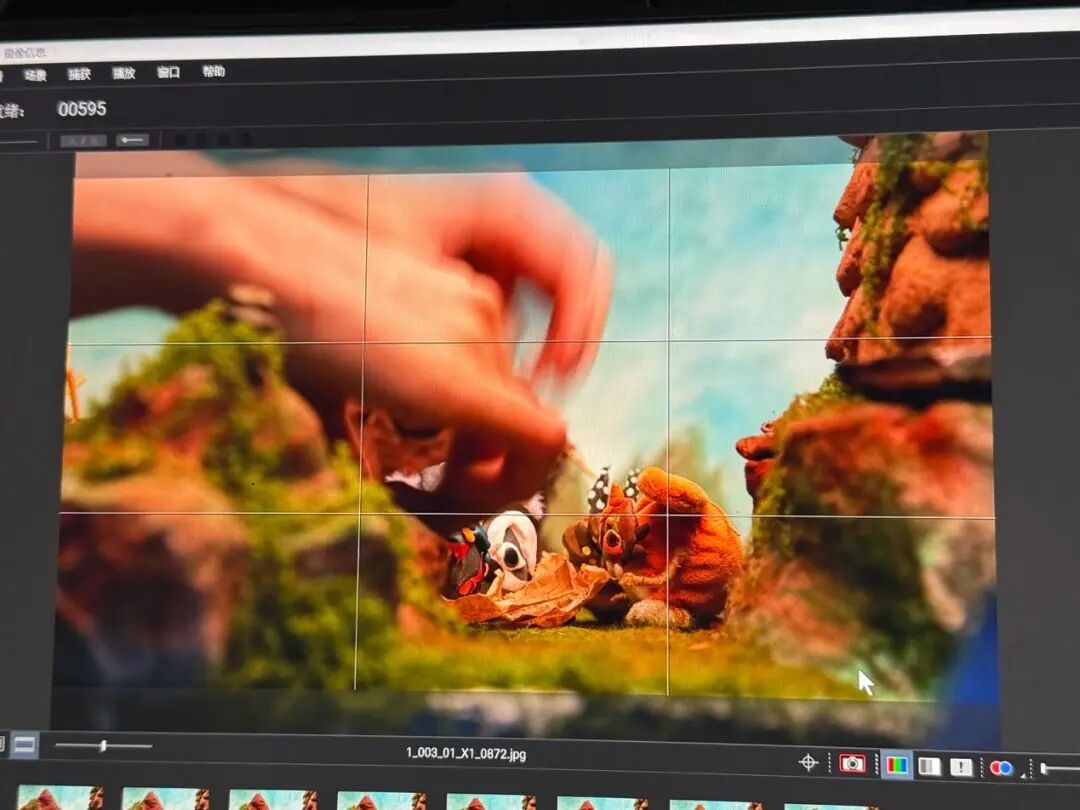This screenshot has width=1080, height=810.
Task: Click the exclamation mark warning icon
Action: coord(961,767)
